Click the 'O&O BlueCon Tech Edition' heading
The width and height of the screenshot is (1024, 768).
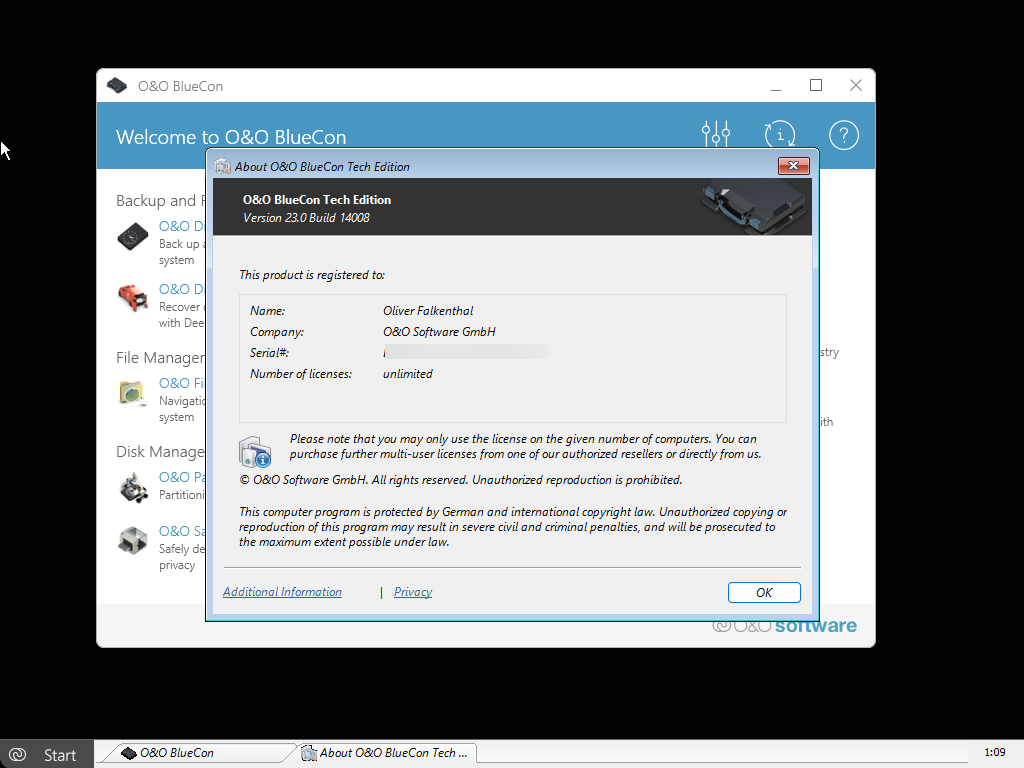[x=317, y=200]
